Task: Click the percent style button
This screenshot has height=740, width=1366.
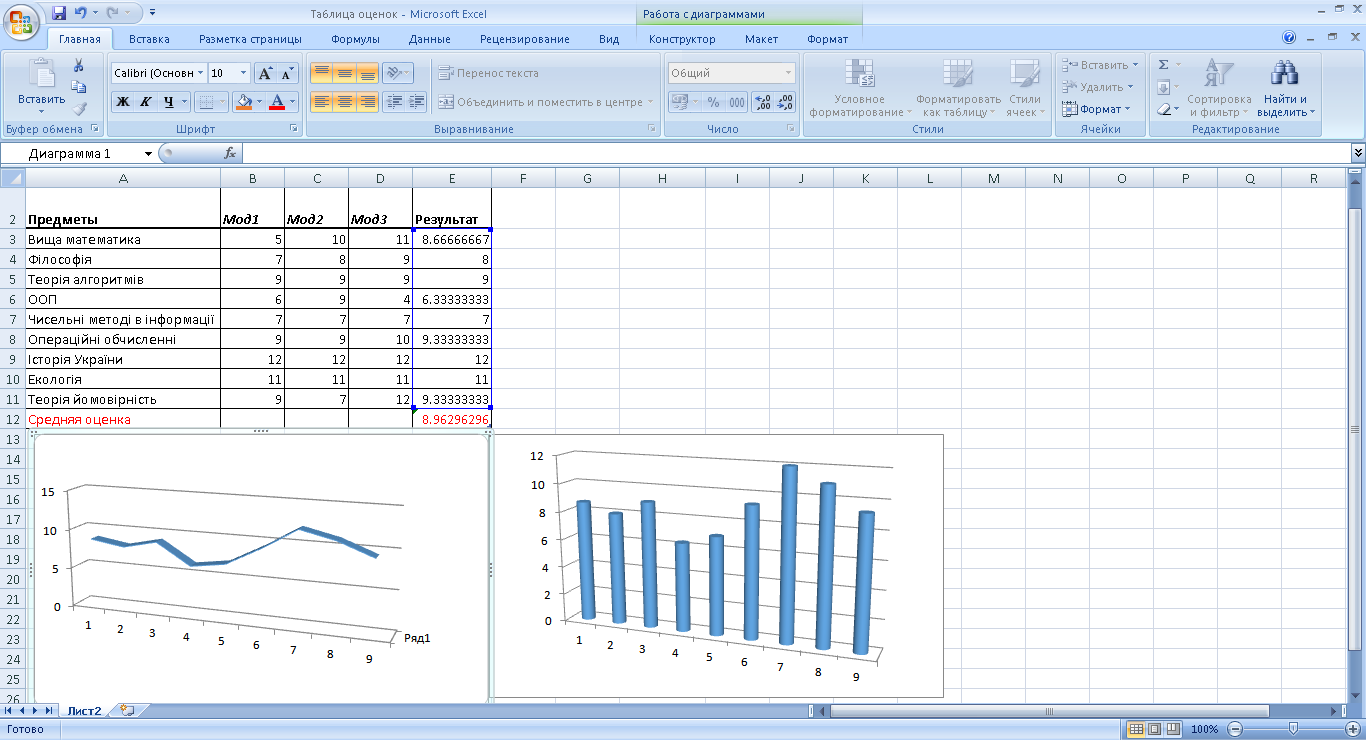Action: pos(713,102)
